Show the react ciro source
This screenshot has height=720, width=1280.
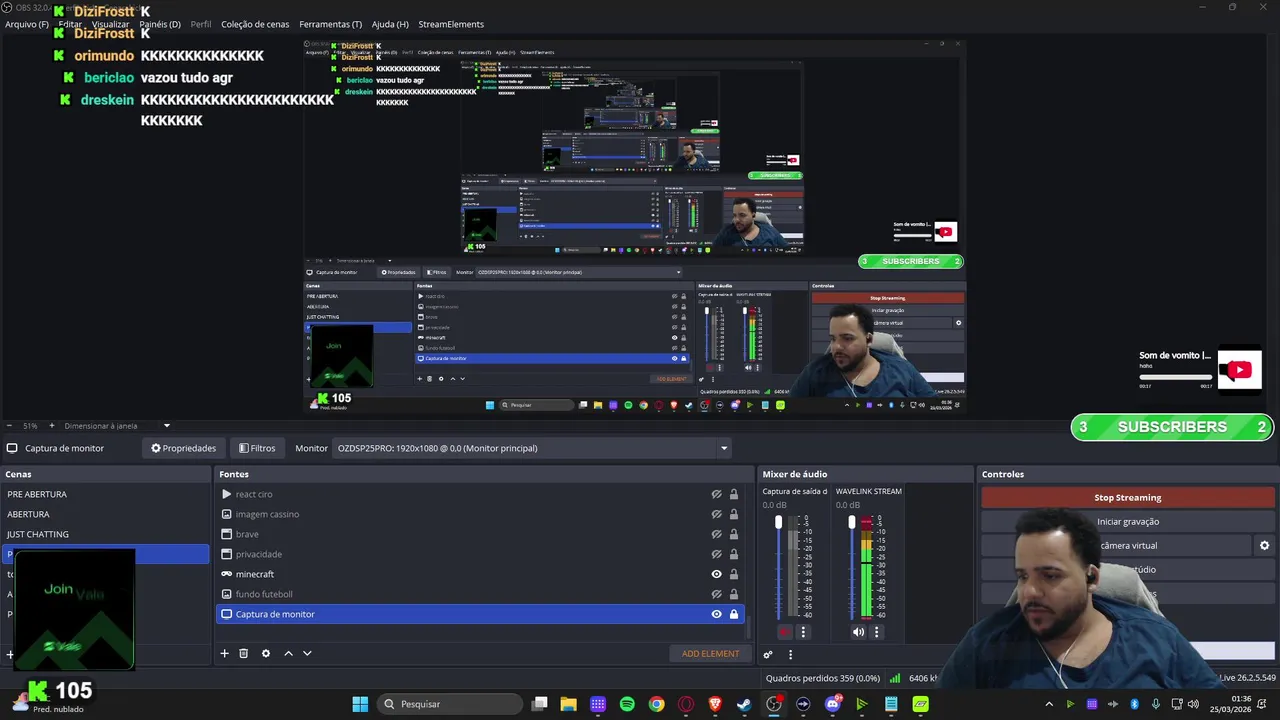tap(716, 494)
